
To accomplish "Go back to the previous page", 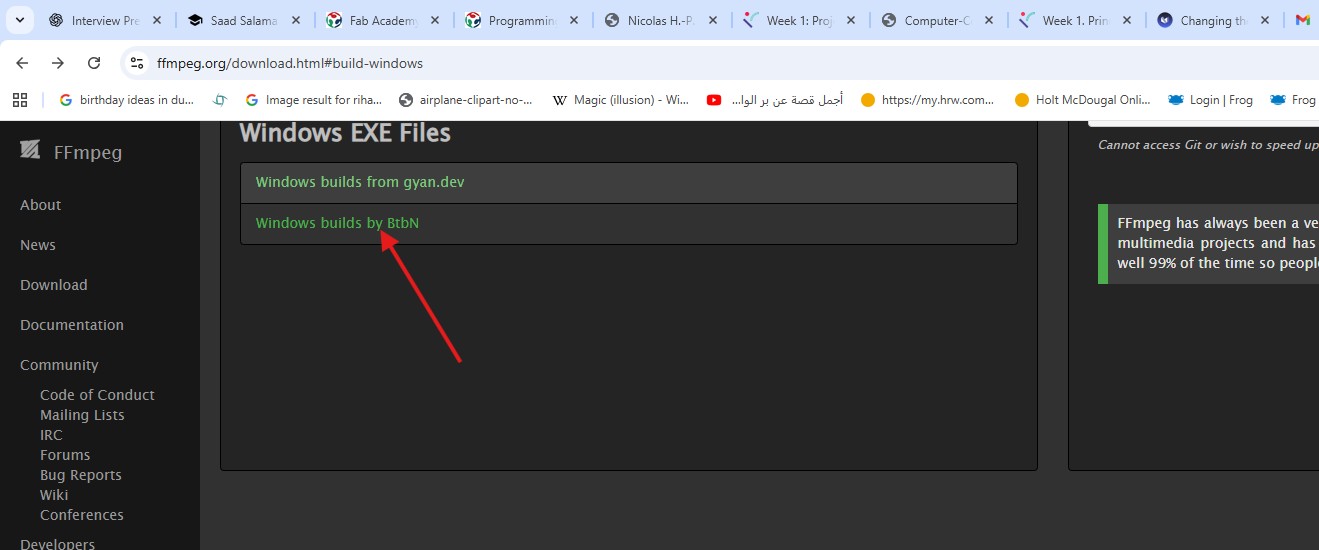I will coord(22,63).
